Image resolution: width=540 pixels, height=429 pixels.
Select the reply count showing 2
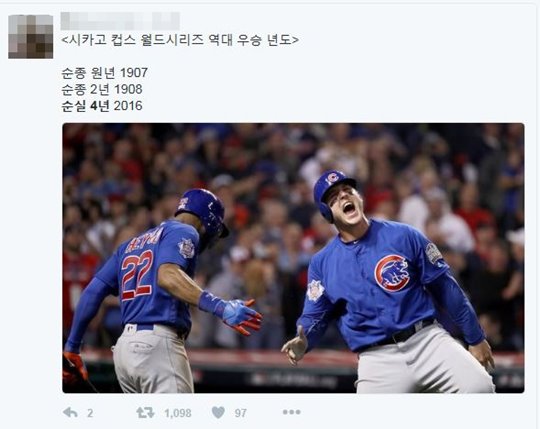pyautogui.click(x=90, y=413)
